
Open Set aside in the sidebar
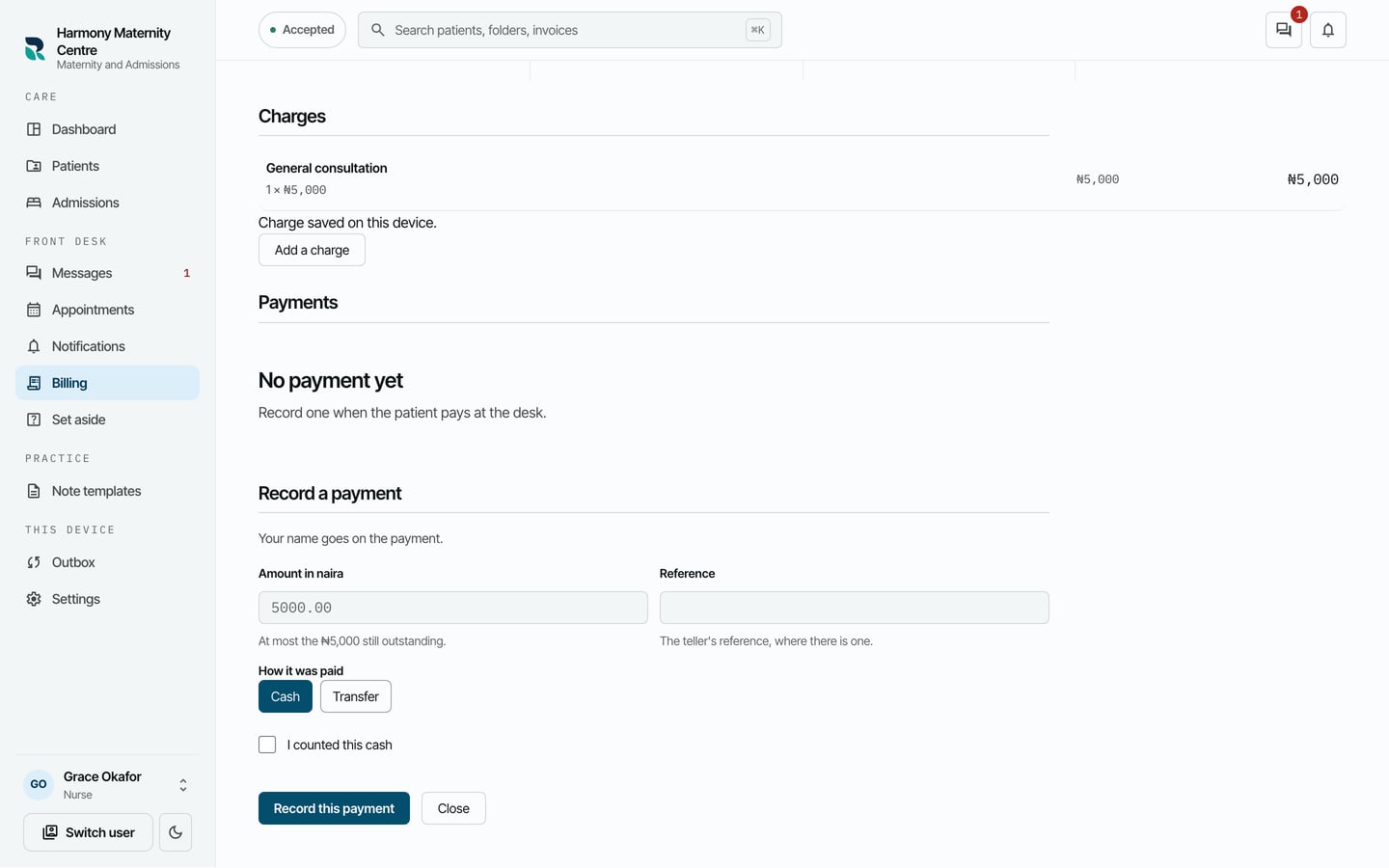point(107,420)
